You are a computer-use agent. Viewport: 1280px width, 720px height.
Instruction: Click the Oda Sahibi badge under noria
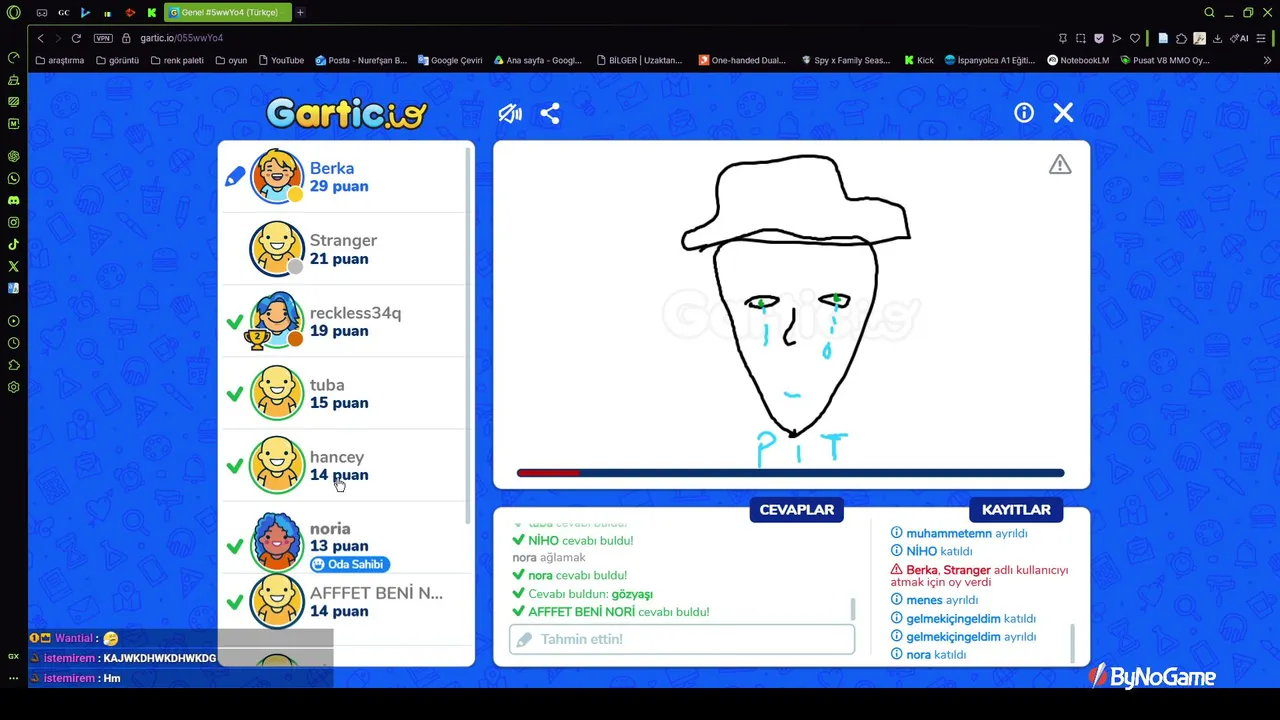coord(349,564)
